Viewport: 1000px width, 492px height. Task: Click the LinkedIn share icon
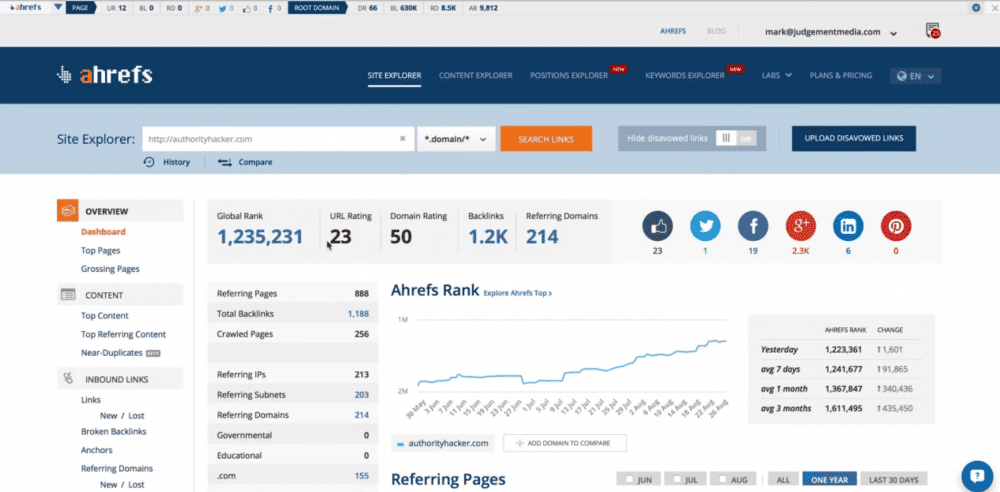848,226
